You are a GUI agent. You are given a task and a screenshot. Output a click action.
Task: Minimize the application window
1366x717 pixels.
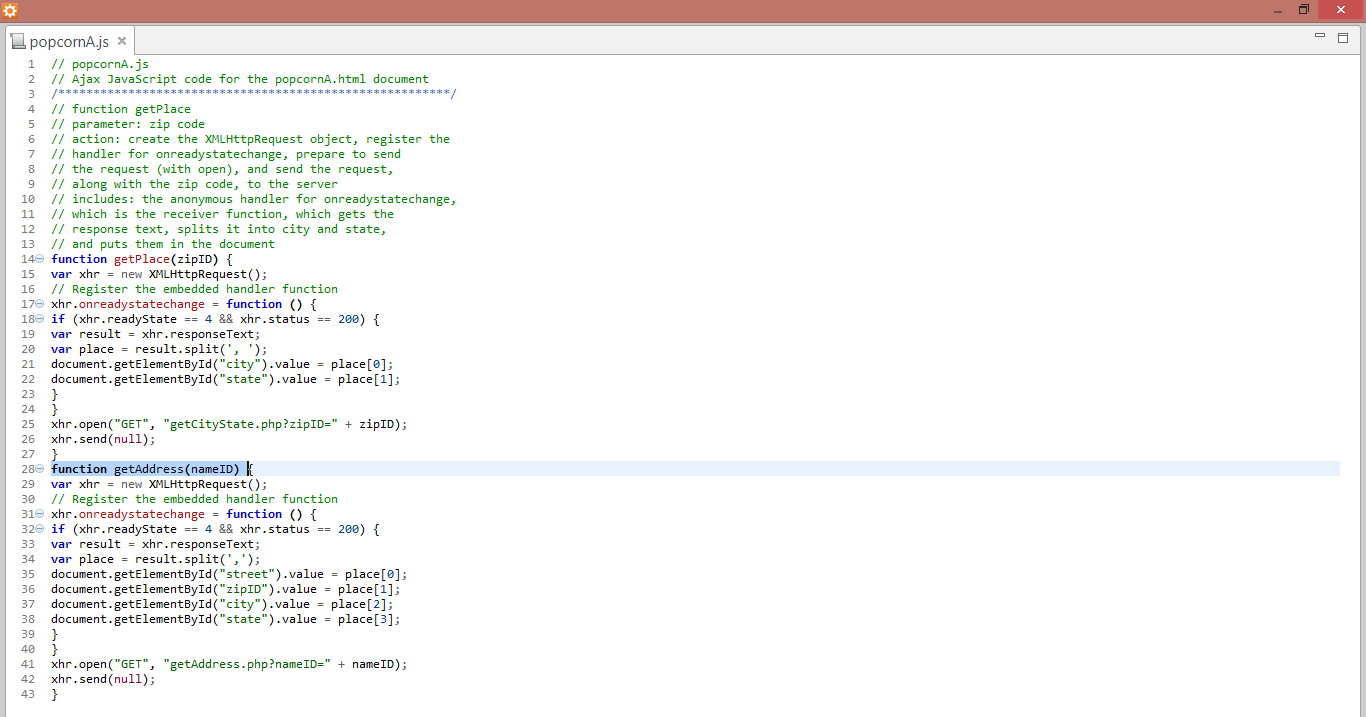click(x=1278, y=10)
